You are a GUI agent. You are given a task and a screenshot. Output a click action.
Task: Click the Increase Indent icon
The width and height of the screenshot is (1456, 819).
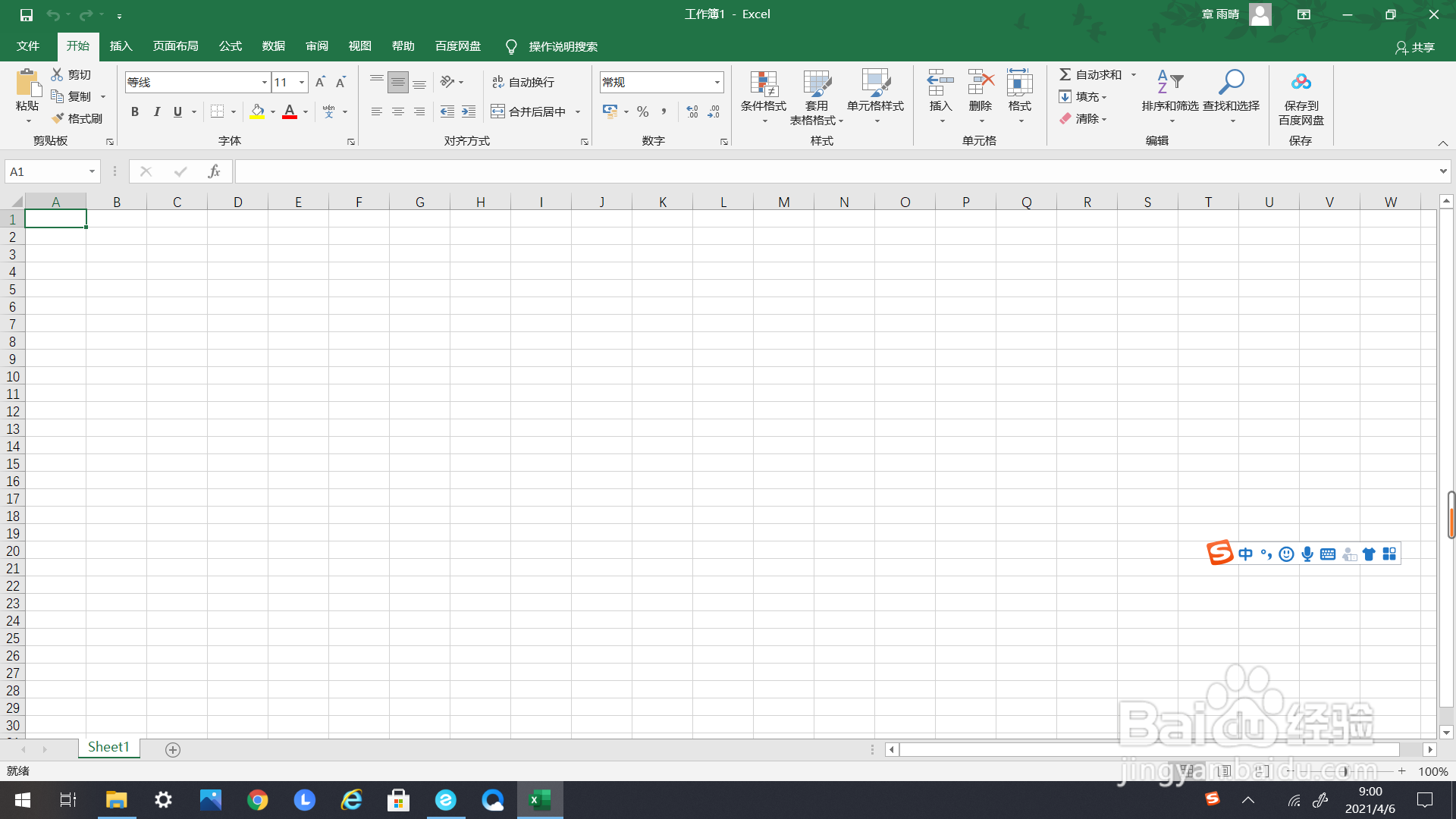(x=469, y=111)
